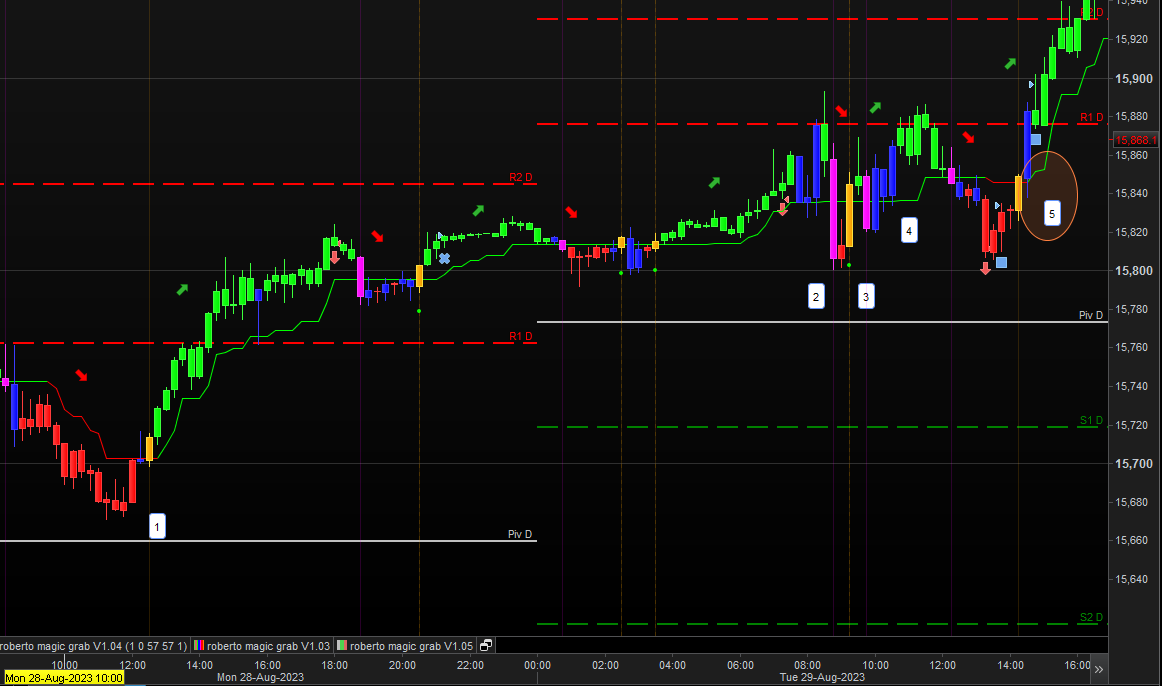Image resolution: width=1162 pixels, height=686 pixels.
Task: Click the 15,900 price axis label
Action: (x=1134, y=79)
